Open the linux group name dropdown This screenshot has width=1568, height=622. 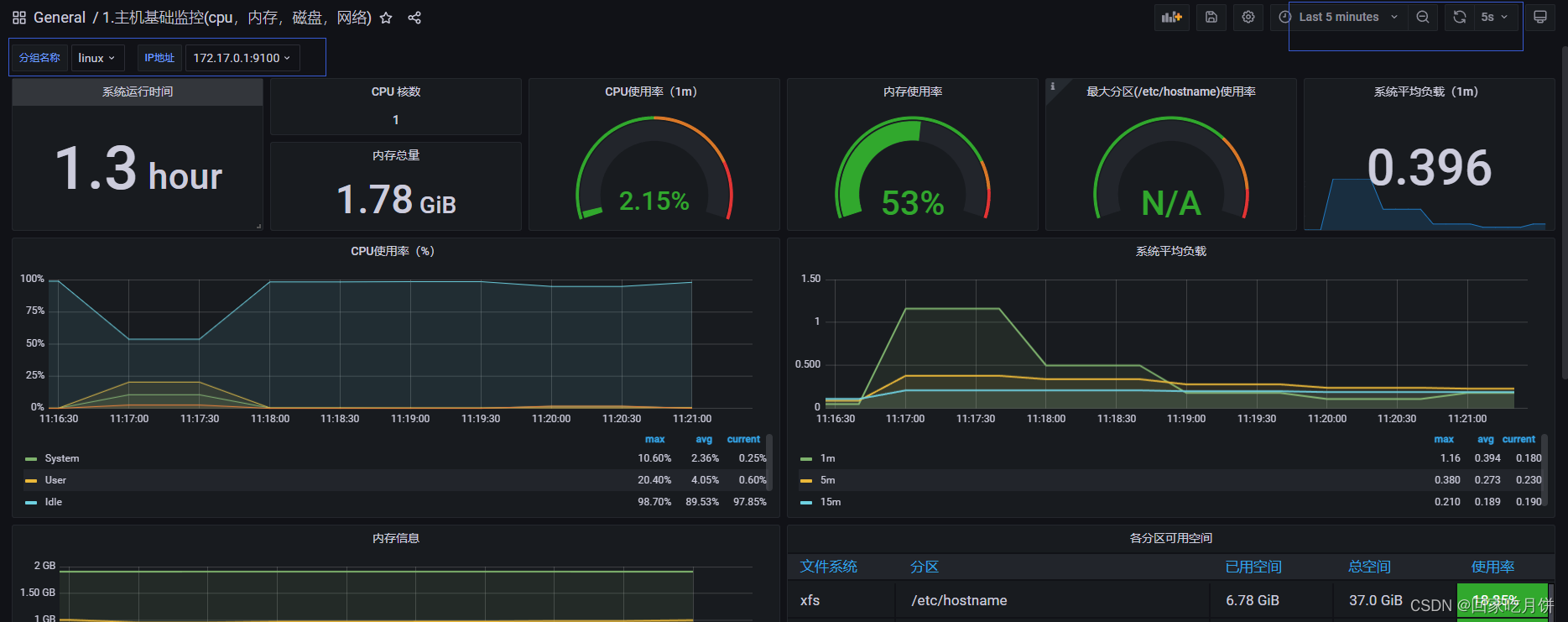(97, 58)
